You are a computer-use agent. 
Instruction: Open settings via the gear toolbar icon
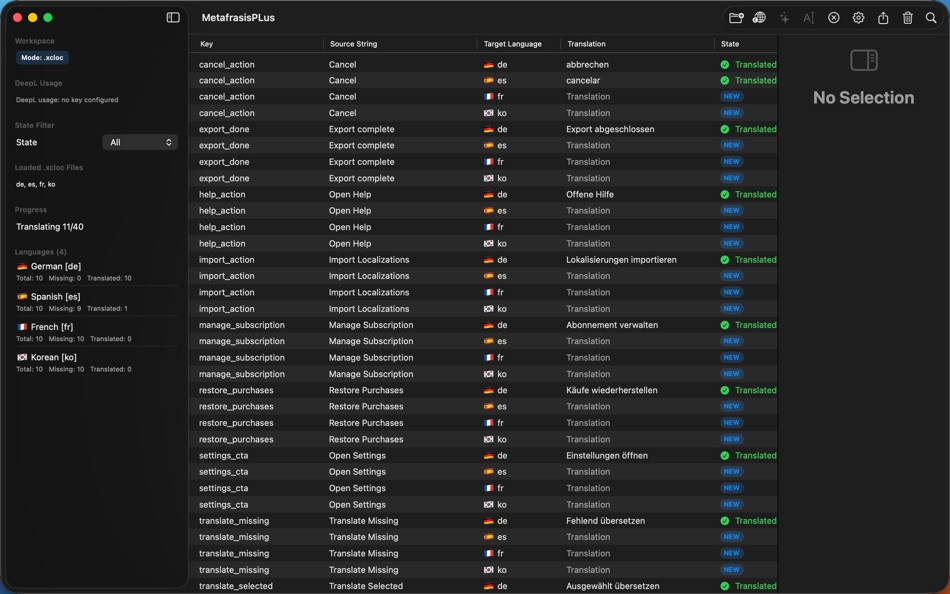click(859, 18)
